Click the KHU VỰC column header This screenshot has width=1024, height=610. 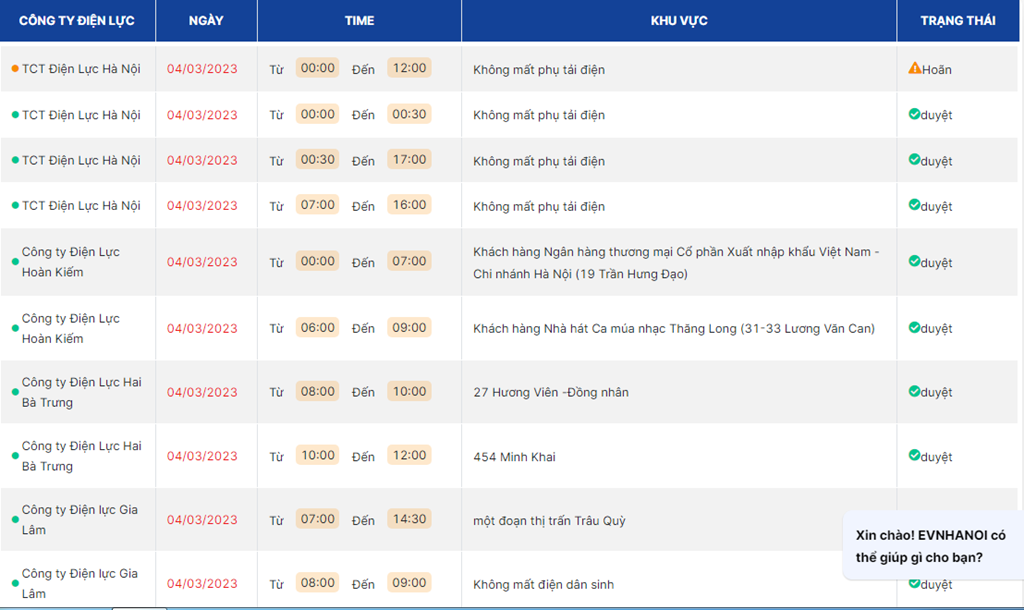pyautogui.click(x=679, y=21)
